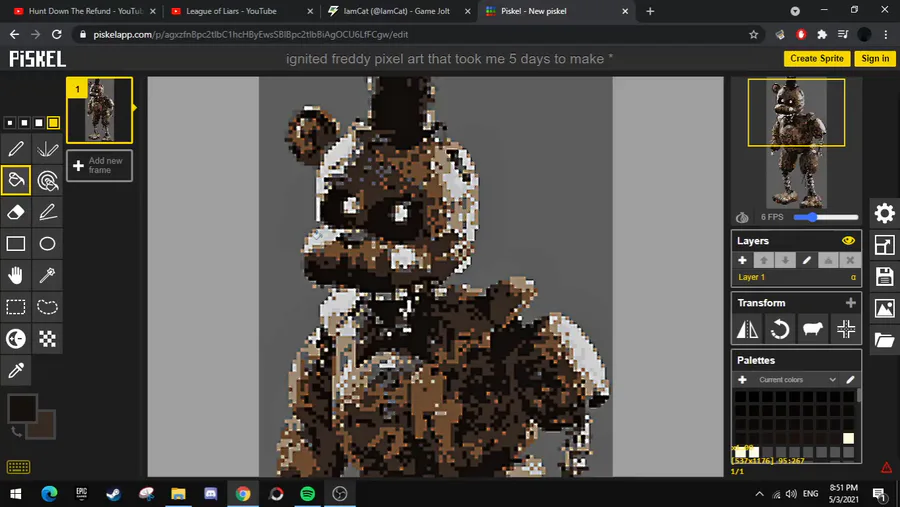
Task: Open the primary color swatch
Action: coord(22,408)
